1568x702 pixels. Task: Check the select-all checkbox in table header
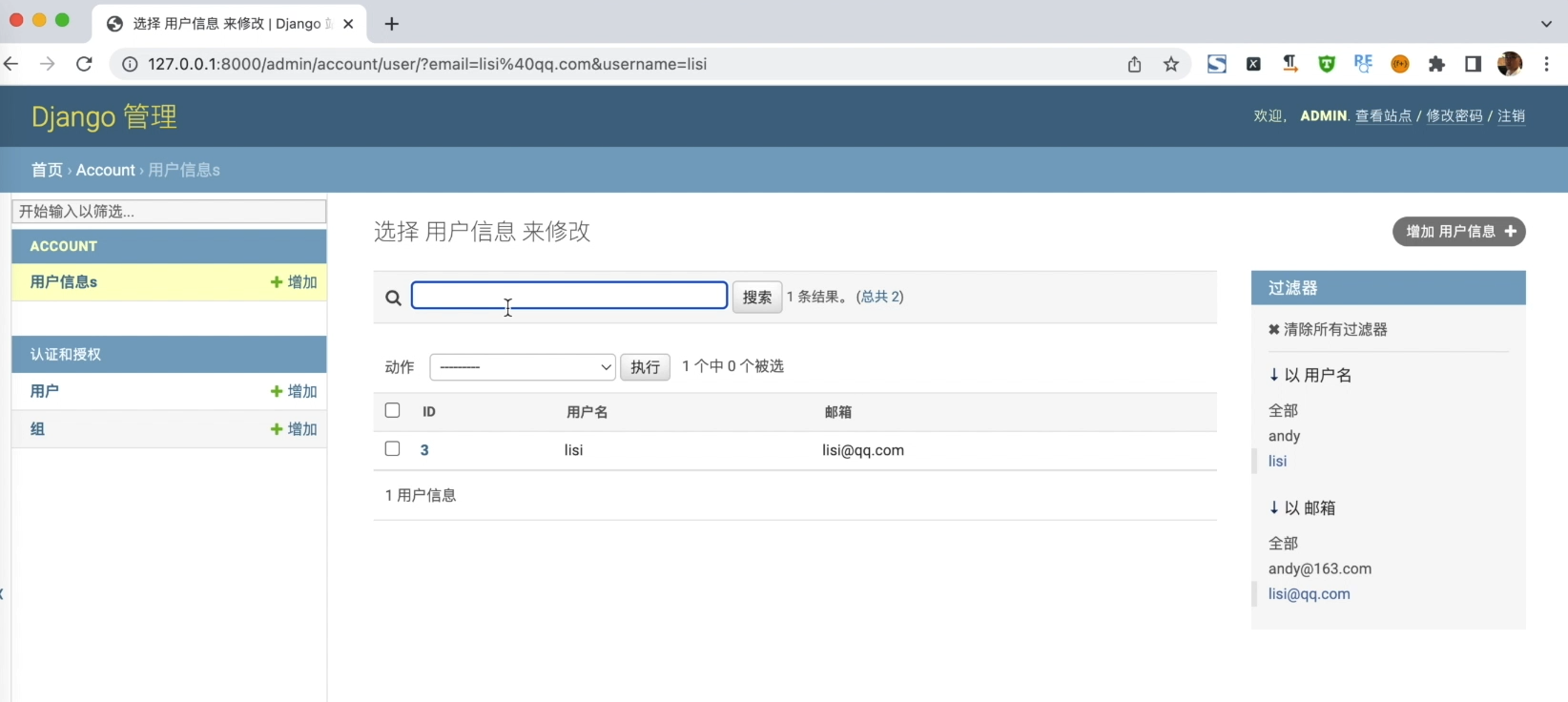point(392,410)
